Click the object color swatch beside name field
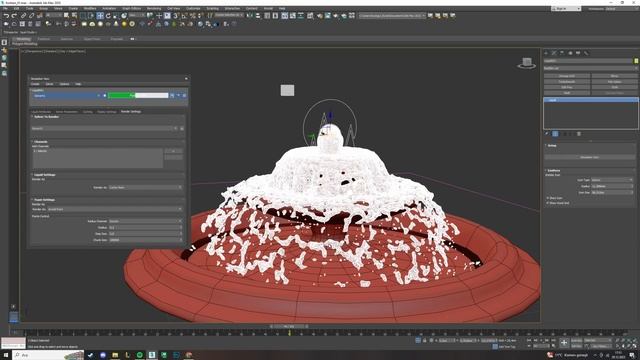The height and width of the screenshot is (360, 640). click(636, 61)
